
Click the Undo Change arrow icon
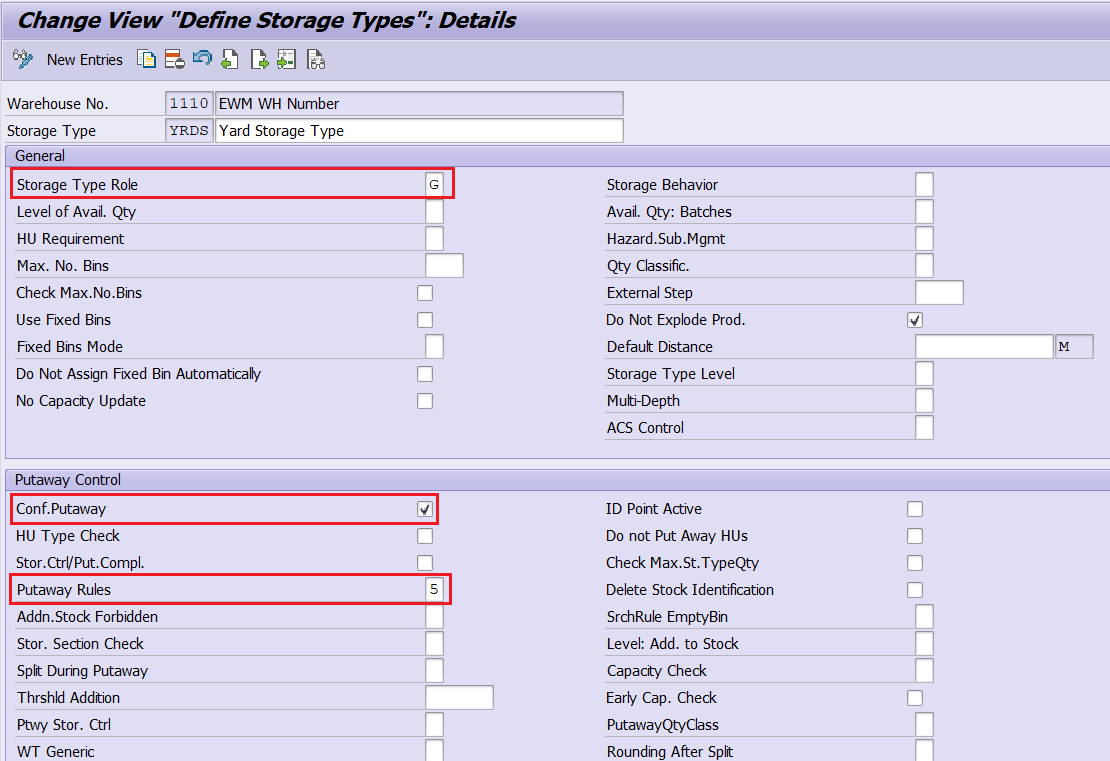click(202, 60)
